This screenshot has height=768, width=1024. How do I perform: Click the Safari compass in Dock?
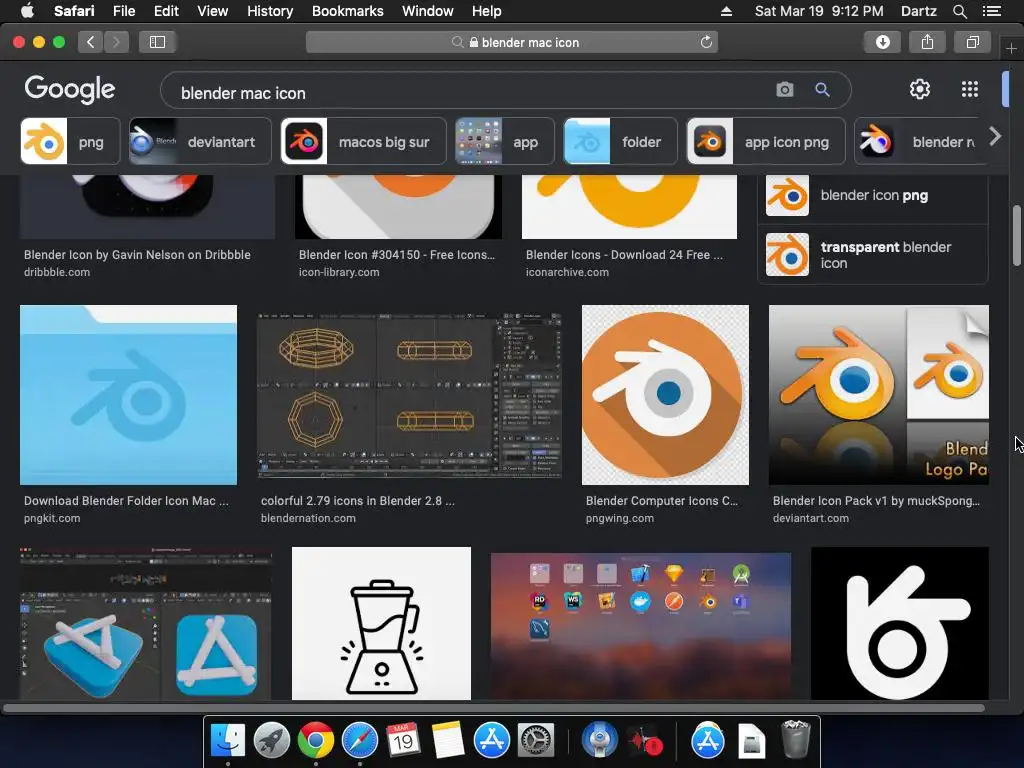click(x=360, y=741)
